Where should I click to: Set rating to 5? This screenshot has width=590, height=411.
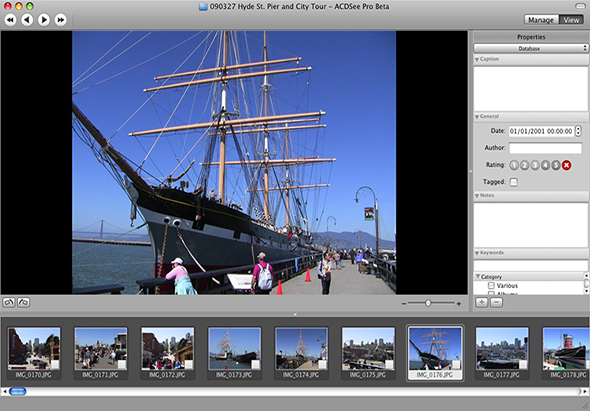coord(556,165)
